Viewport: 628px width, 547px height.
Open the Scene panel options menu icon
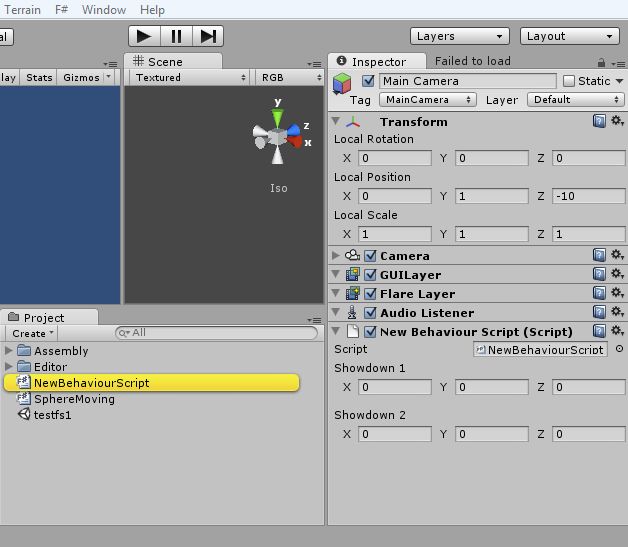314,64
